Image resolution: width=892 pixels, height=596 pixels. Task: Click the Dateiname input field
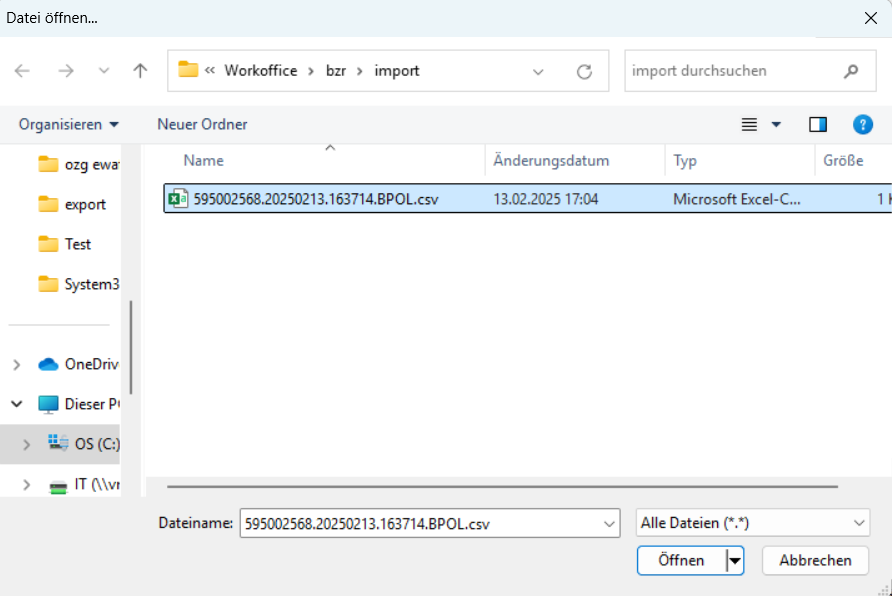click(420, 522)
